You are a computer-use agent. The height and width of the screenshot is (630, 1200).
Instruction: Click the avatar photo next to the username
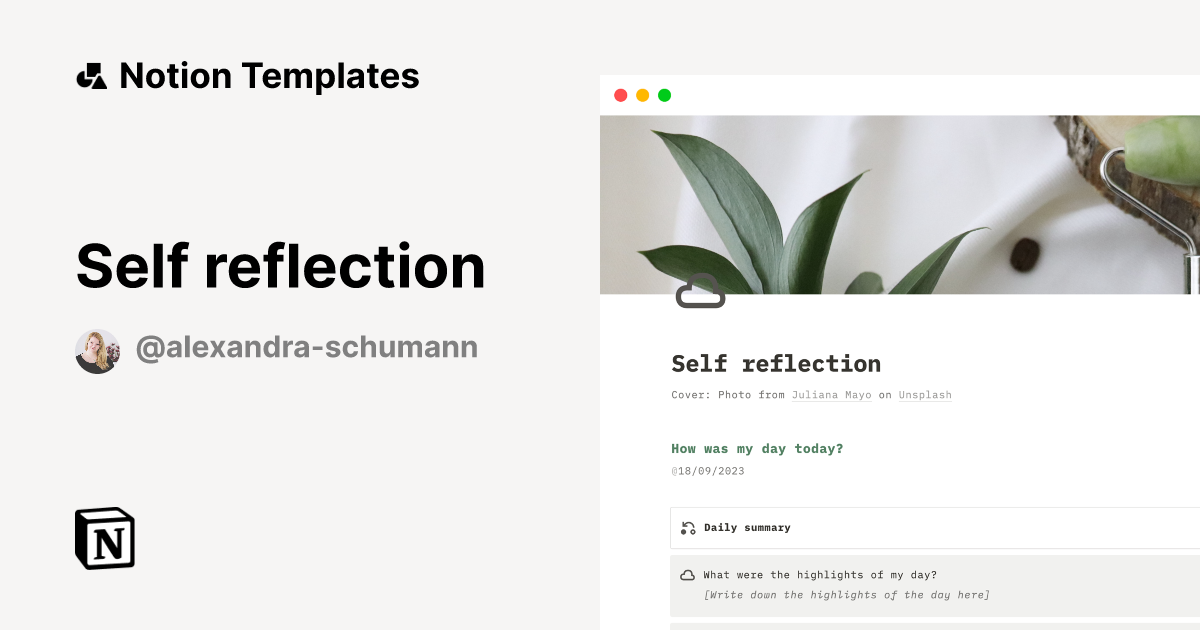(97, 350)
